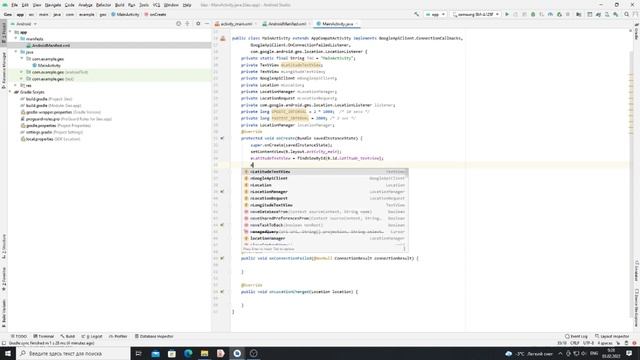Click the Make Project hammer icon
The width and height of the screenshot is (640, 360).
point(416,14)
